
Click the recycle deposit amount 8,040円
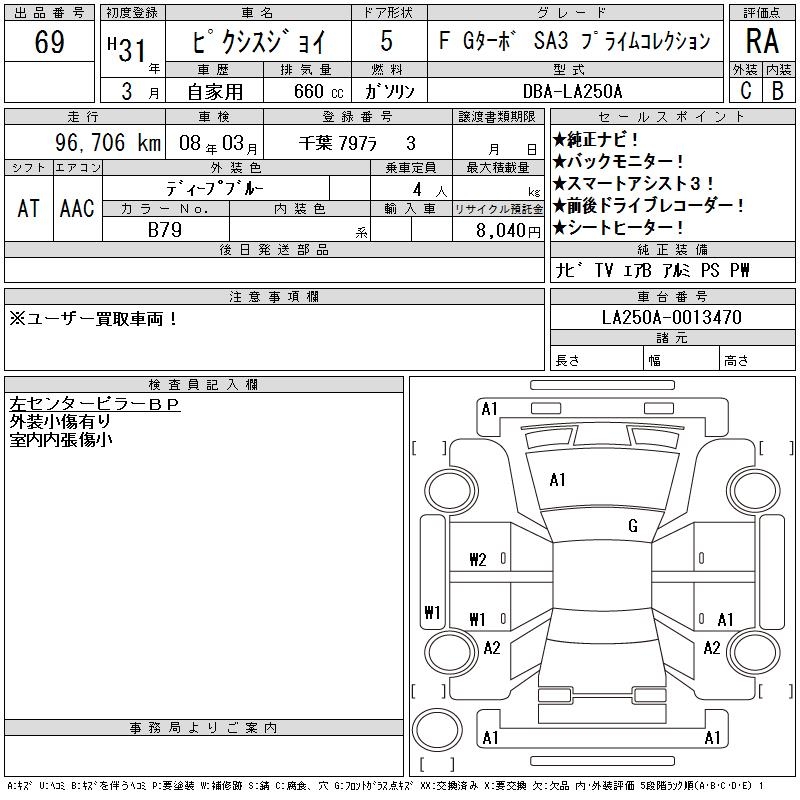(x=508, y=231)
